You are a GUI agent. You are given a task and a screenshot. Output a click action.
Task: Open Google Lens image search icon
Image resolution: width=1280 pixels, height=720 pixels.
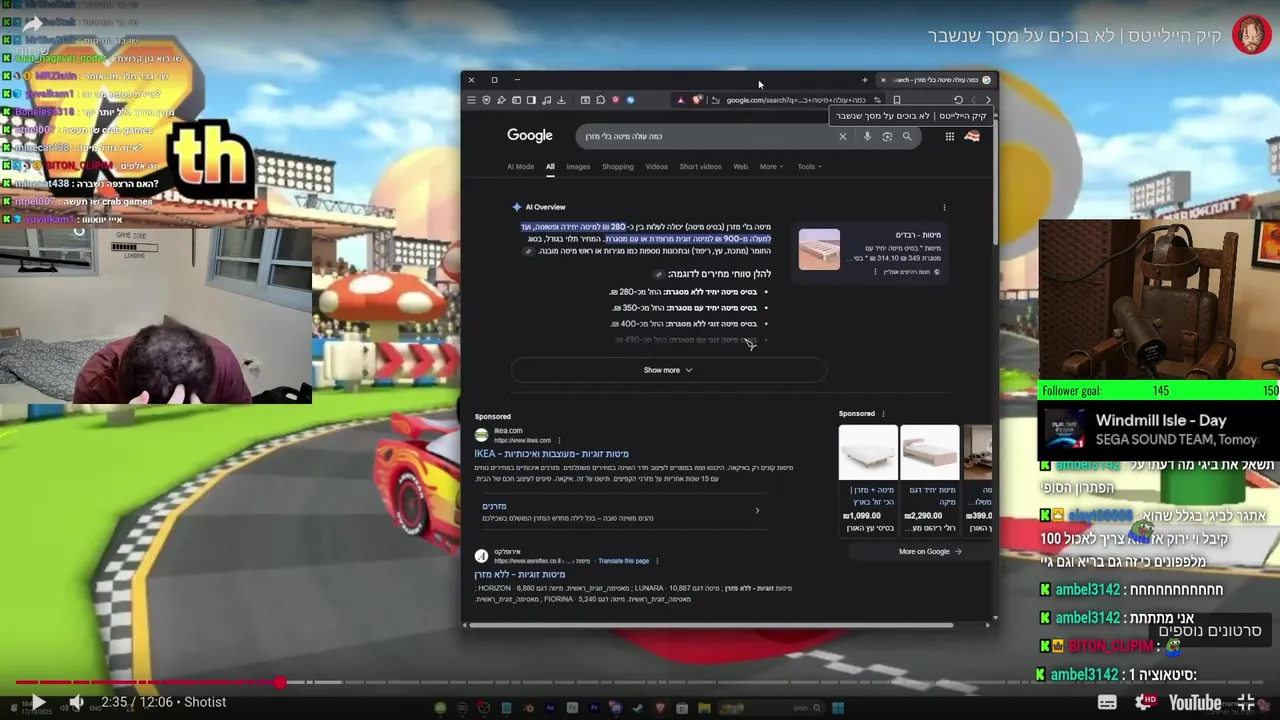pyautogui.click(x=887, y=136)
